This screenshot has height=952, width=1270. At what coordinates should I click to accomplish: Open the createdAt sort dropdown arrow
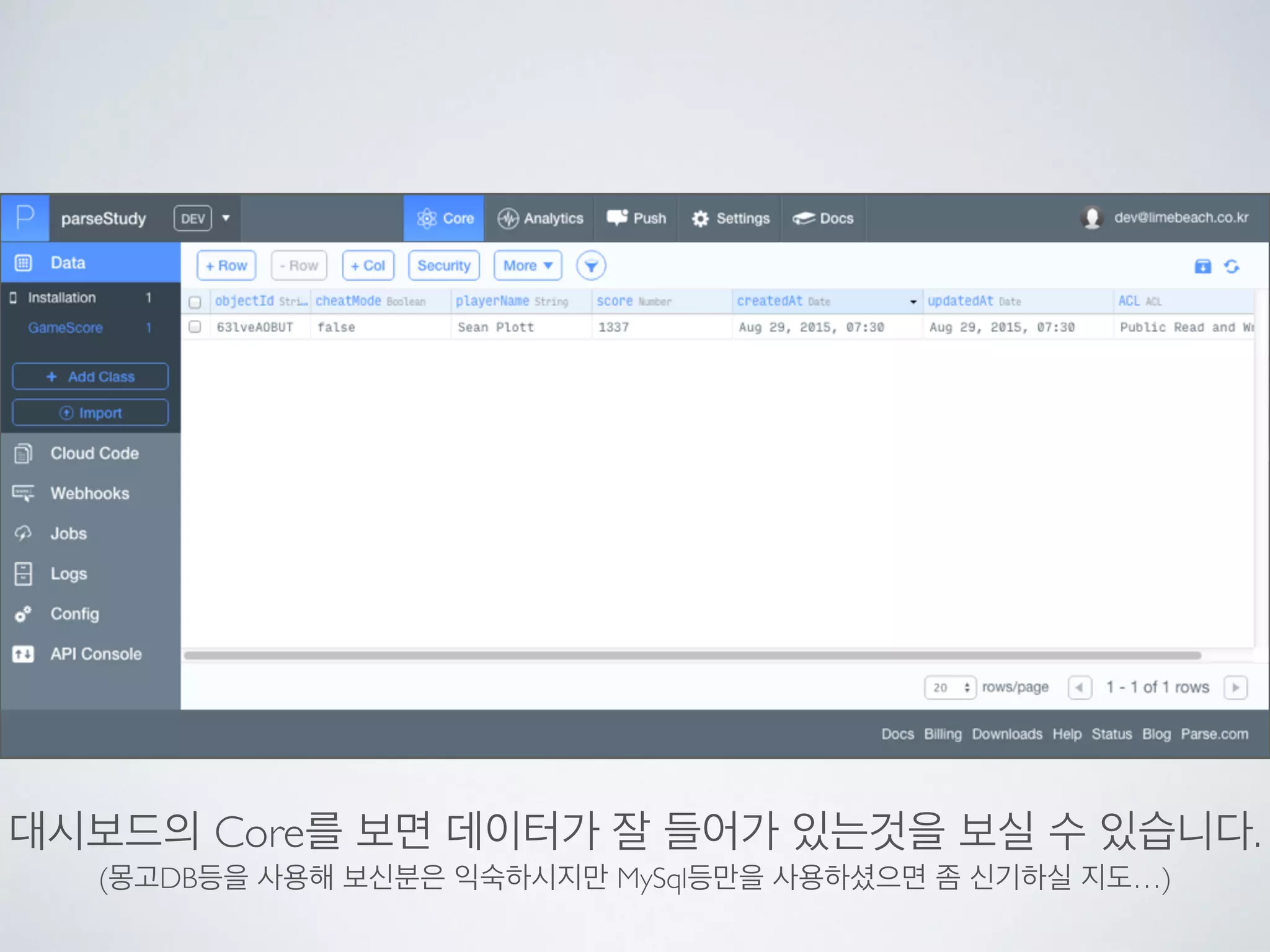point(913,302)
